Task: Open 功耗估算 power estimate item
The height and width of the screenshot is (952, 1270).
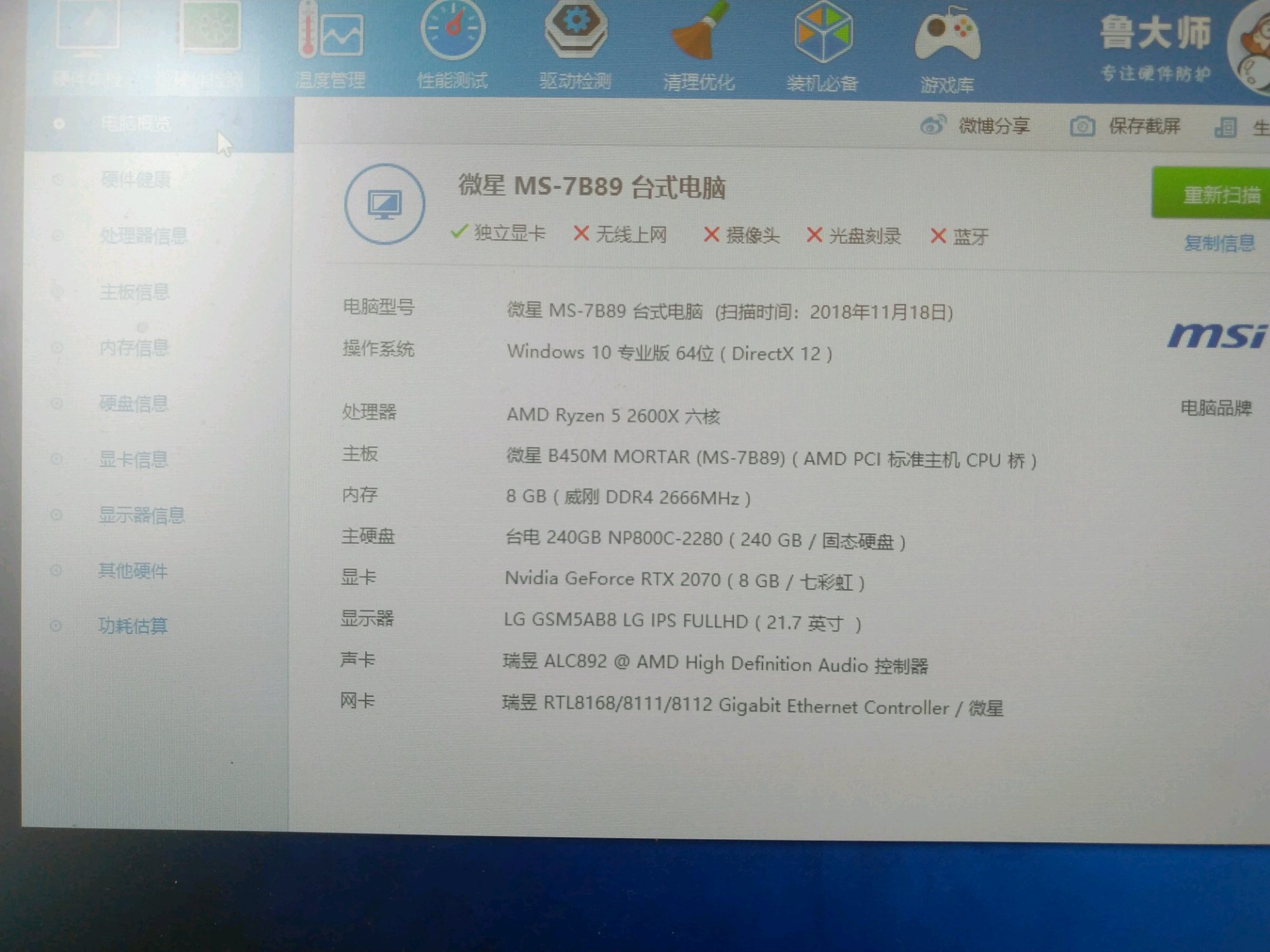Action: click(133, 626)
